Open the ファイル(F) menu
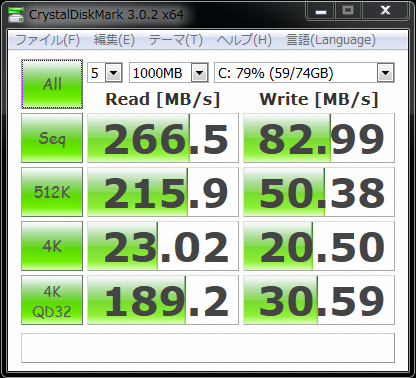 click(x=48, y=40)
